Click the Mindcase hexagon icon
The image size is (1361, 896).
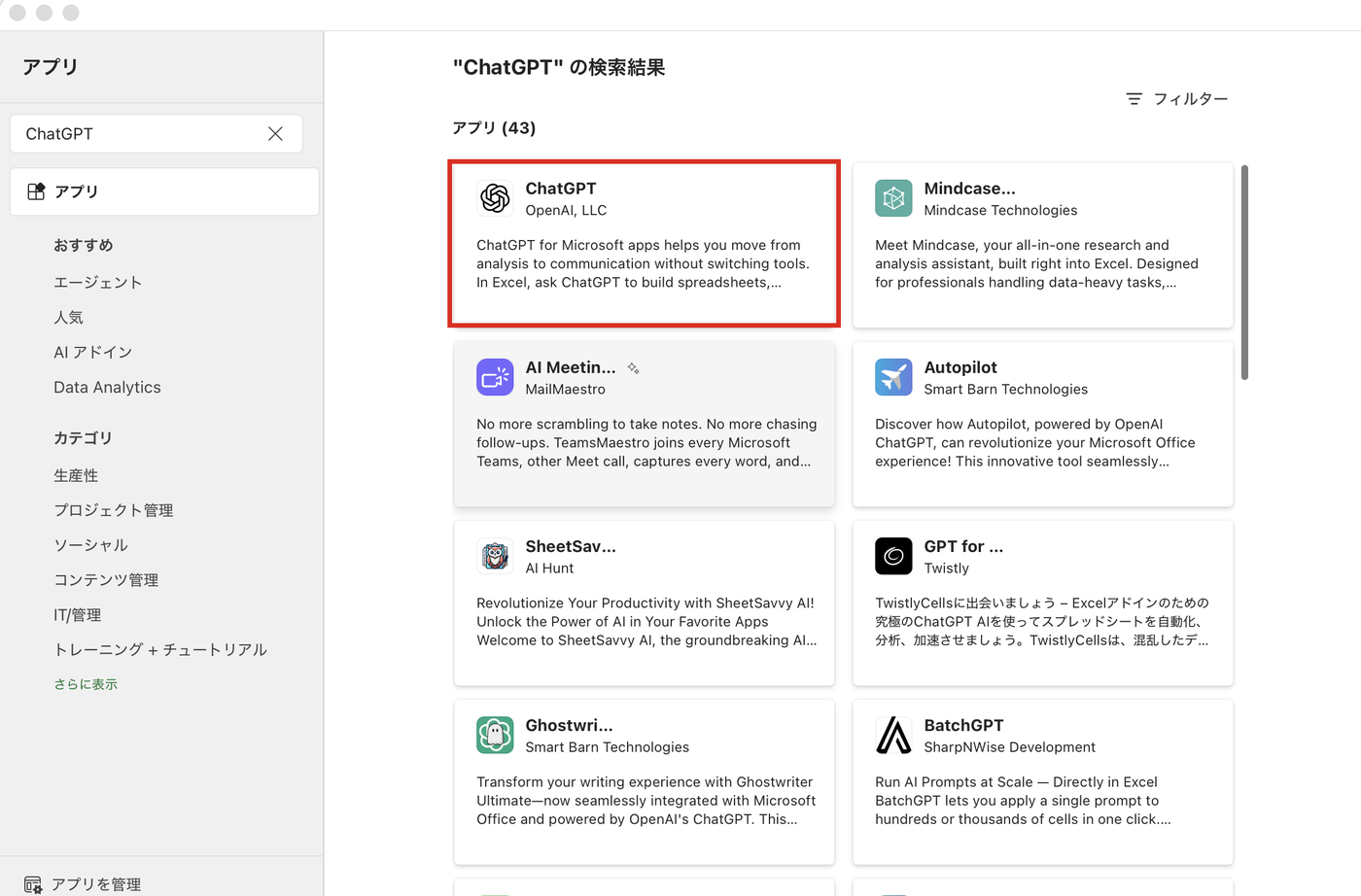tap(893, 198)
